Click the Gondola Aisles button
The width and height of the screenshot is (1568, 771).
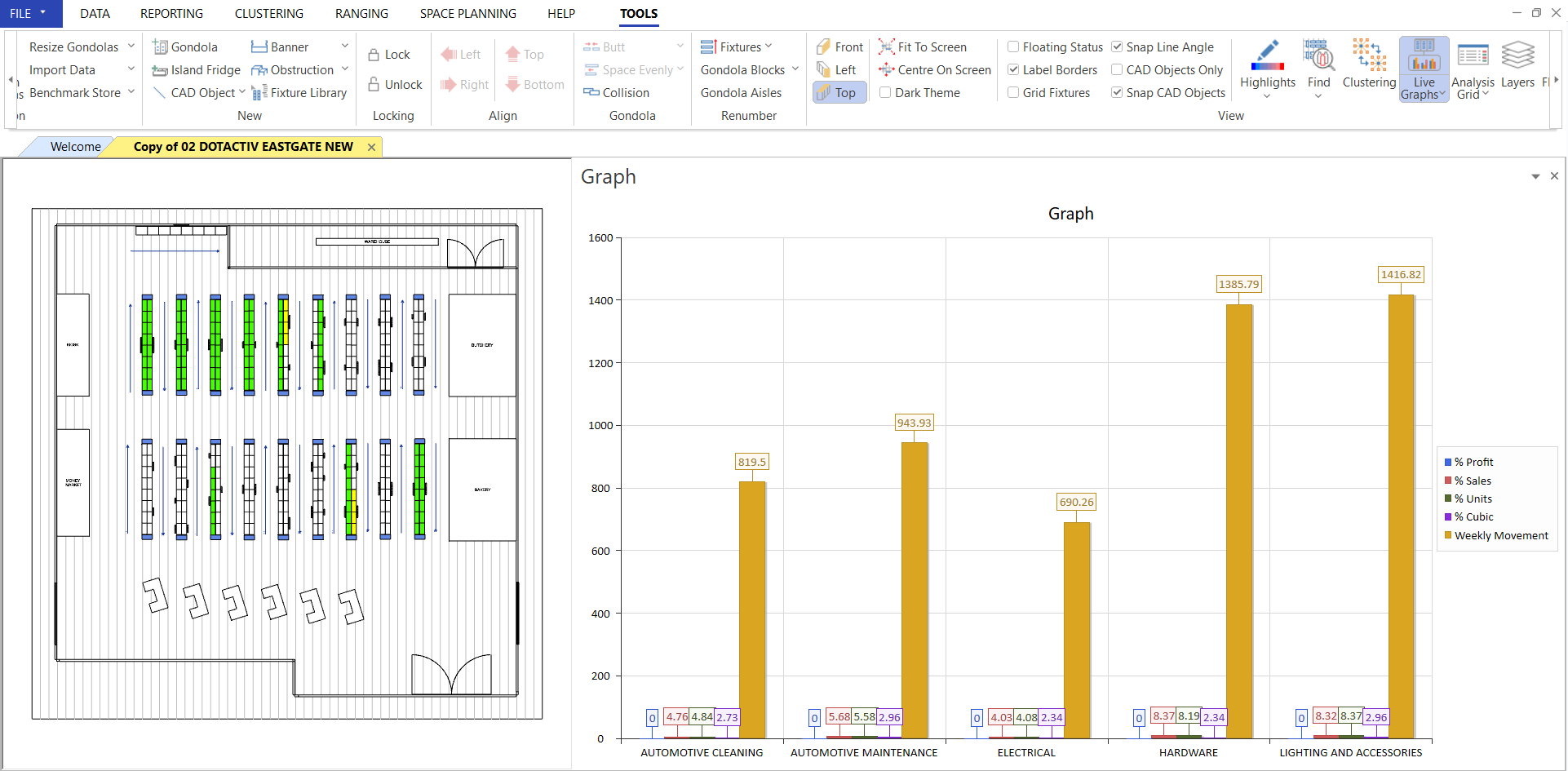point(741,93)
